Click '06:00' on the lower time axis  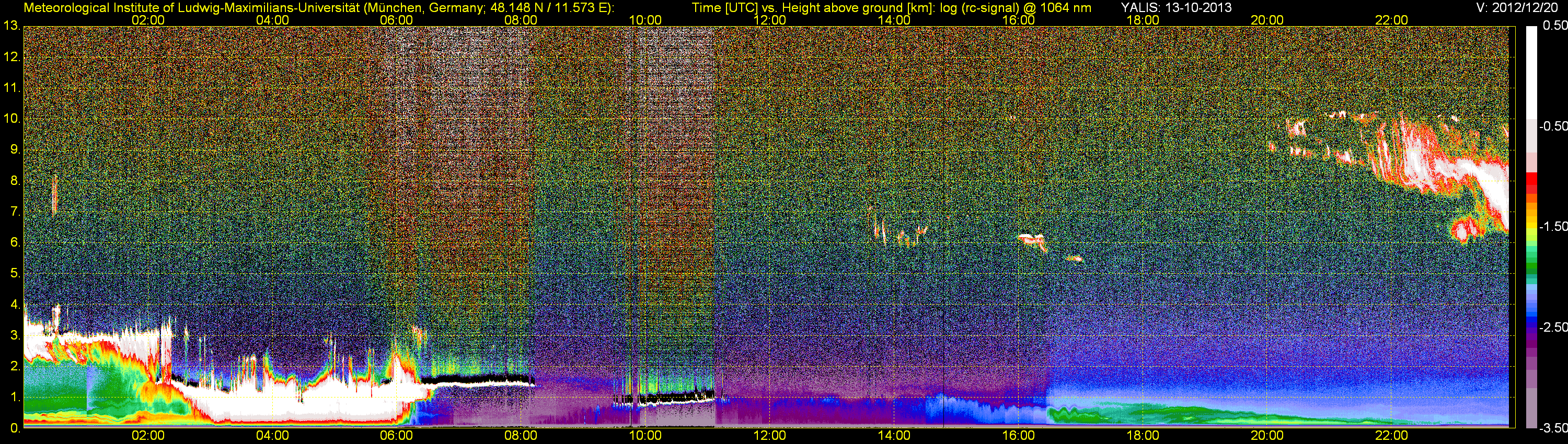396,436
